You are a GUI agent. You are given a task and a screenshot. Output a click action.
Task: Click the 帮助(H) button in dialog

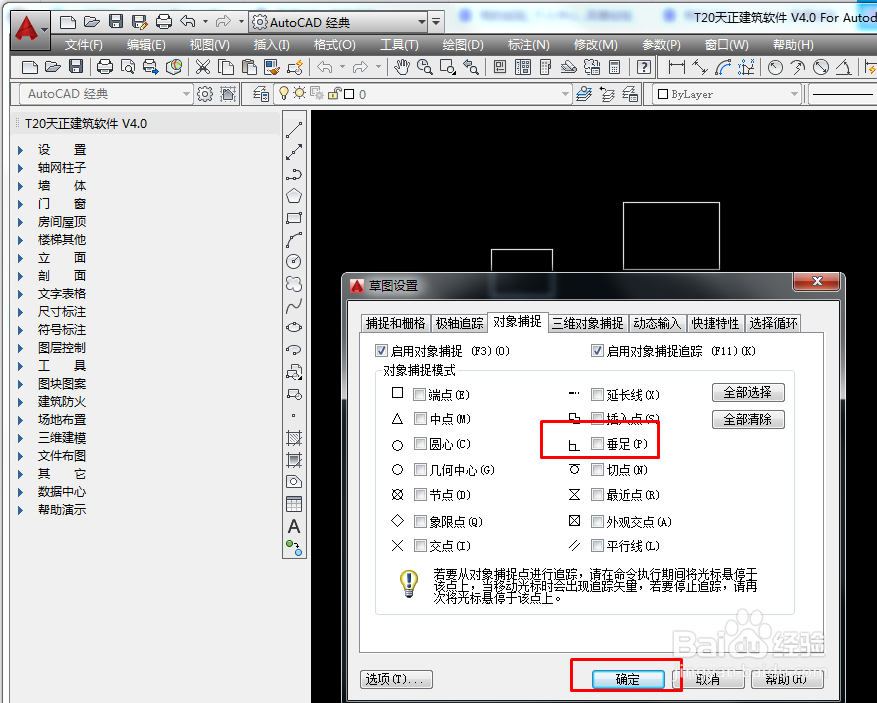[x=786, y=679]
